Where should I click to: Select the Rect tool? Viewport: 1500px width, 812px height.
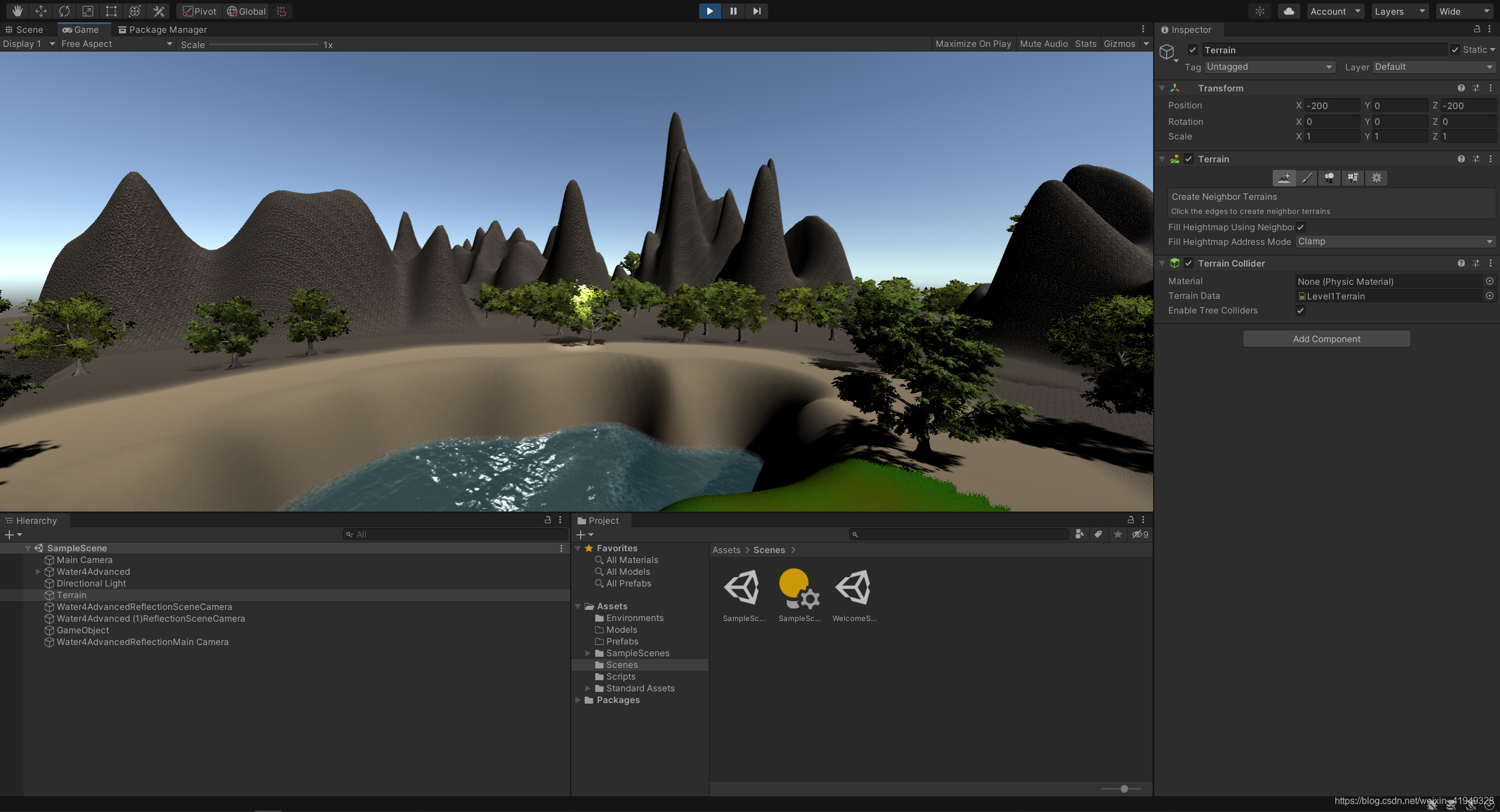click(111, 11)
